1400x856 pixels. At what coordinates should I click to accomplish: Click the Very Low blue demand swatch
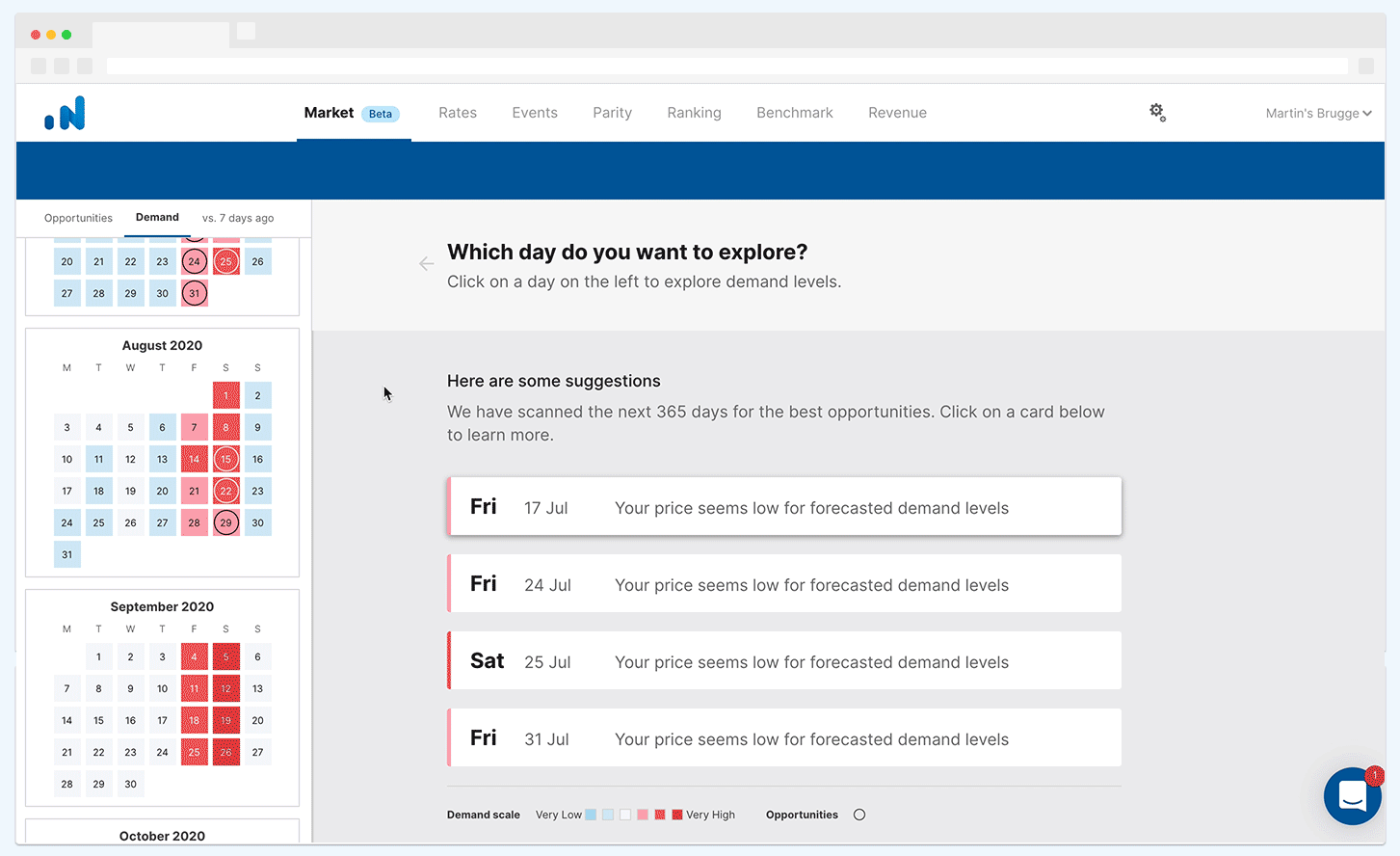(591, 815)
